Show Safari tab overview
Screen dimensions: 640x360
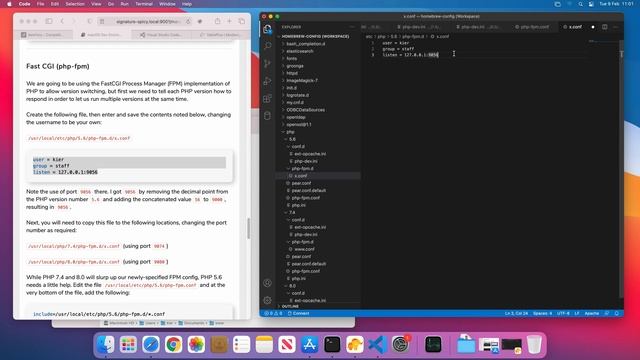(242, 21)
